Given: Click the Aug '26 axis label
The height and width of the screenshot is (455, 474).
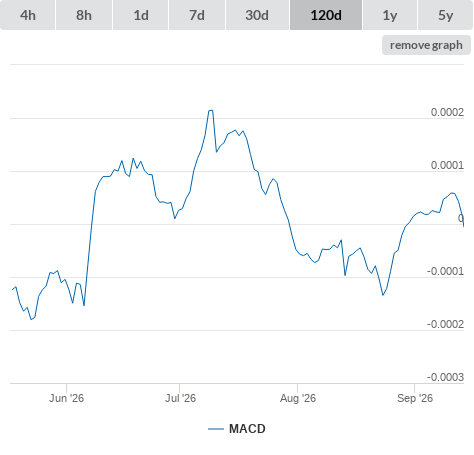Looking at the screenshot, I should click(x=298, y=398).
